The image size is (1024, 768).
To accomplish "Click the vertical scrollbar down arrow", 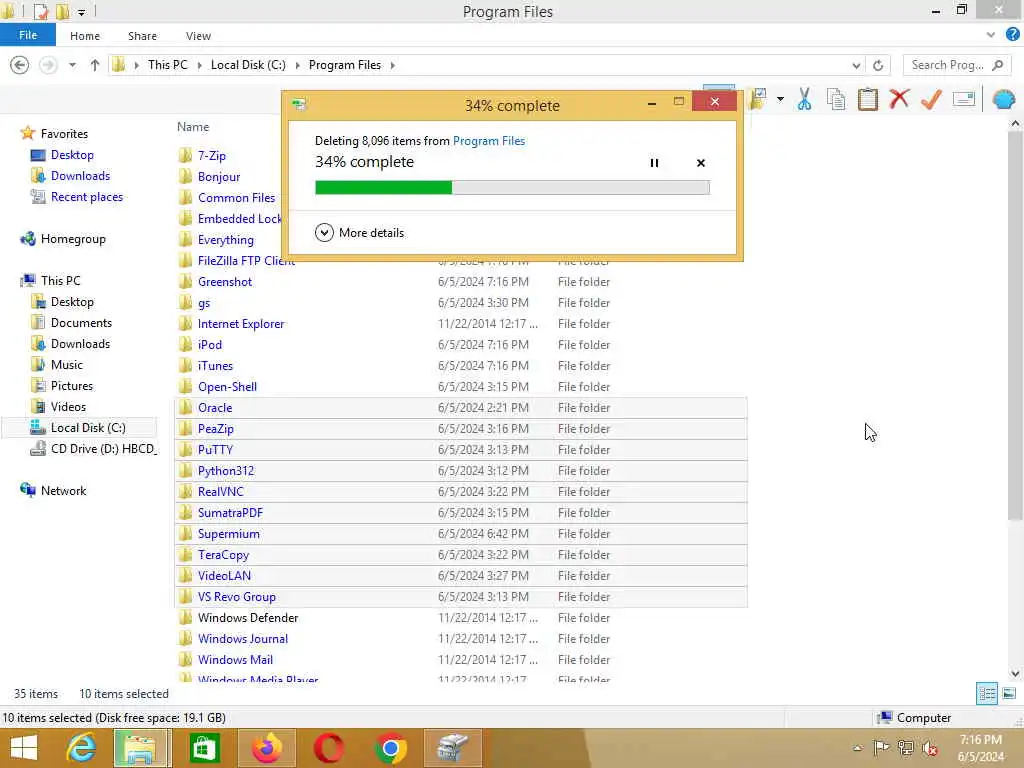I will (x=1015, y=673).
